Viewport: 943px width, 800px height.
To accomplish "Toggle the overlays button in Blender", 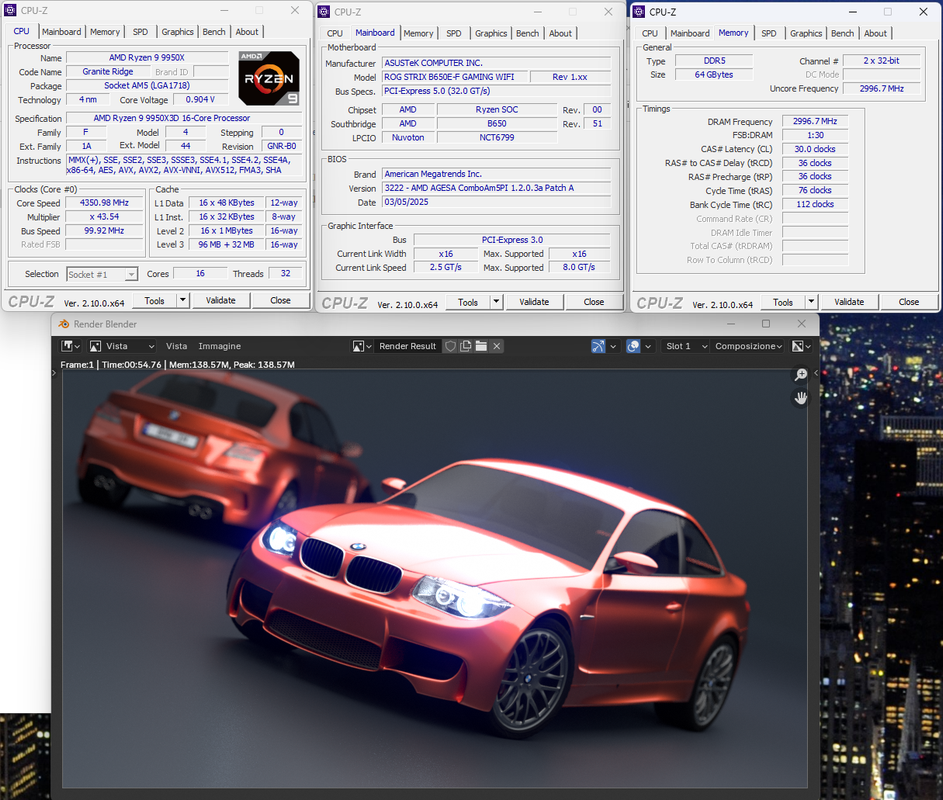I will click(633, 346).
